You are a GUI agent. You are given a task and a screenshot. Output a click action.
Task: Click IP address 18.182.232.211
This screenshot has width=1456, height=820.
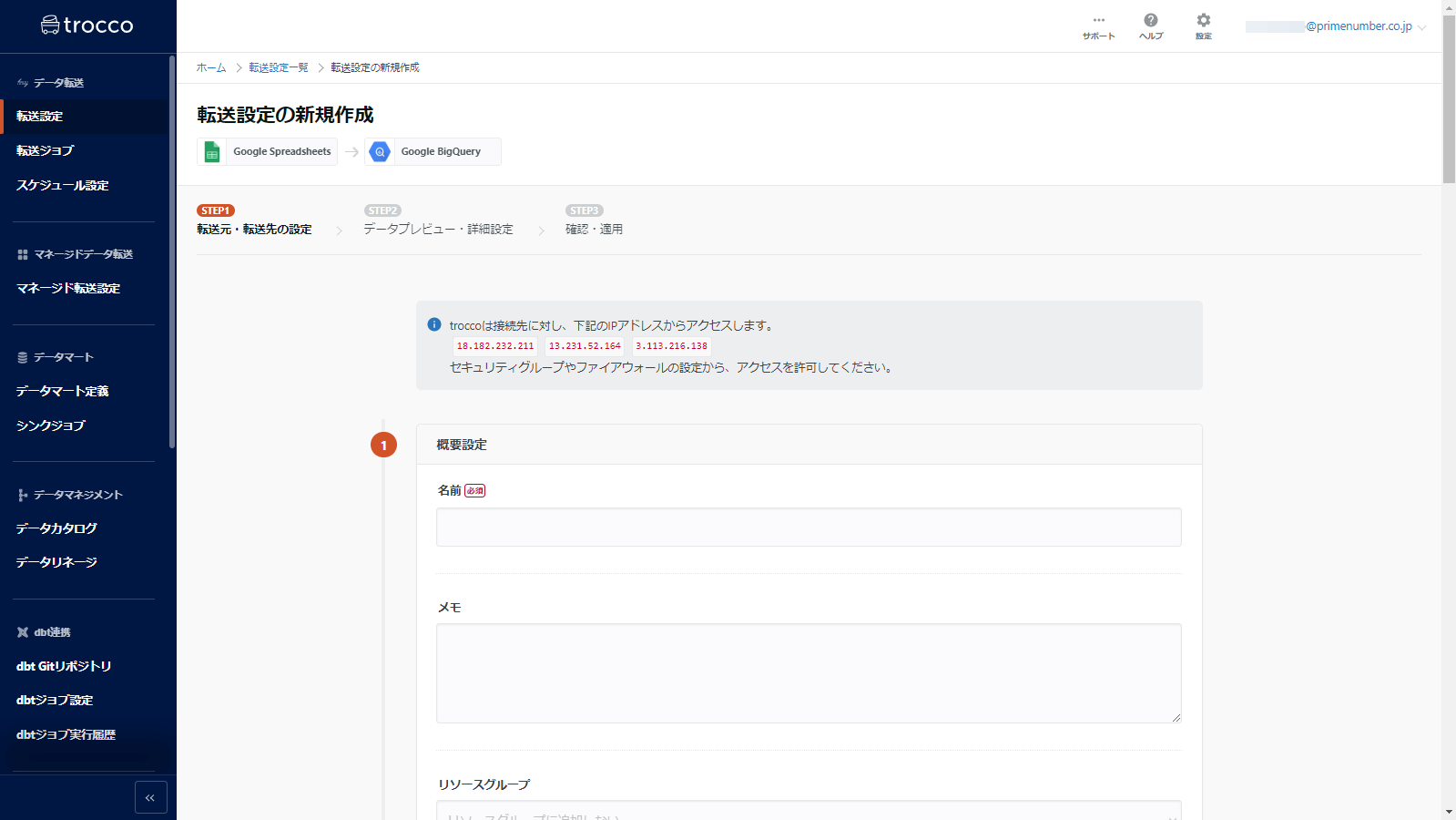(495, 346)
